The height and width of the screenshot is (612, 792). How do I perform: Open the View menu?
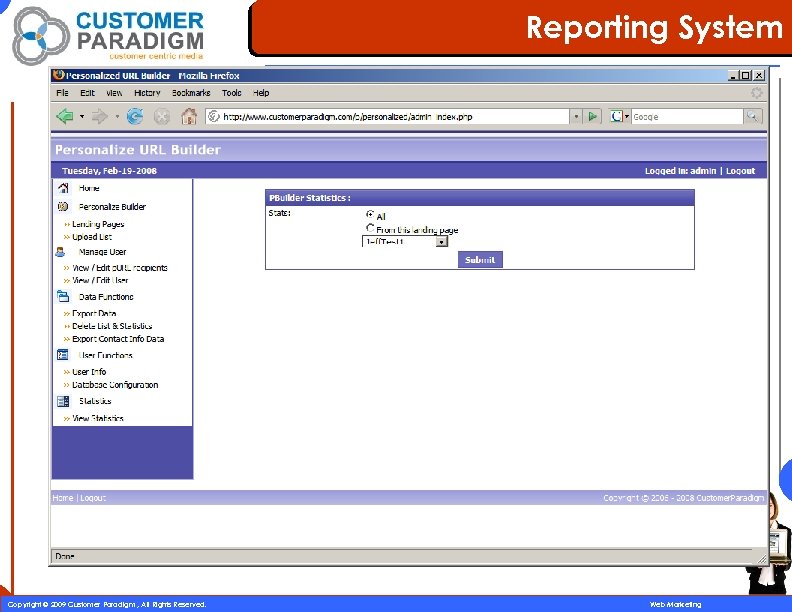pos(114,93)
